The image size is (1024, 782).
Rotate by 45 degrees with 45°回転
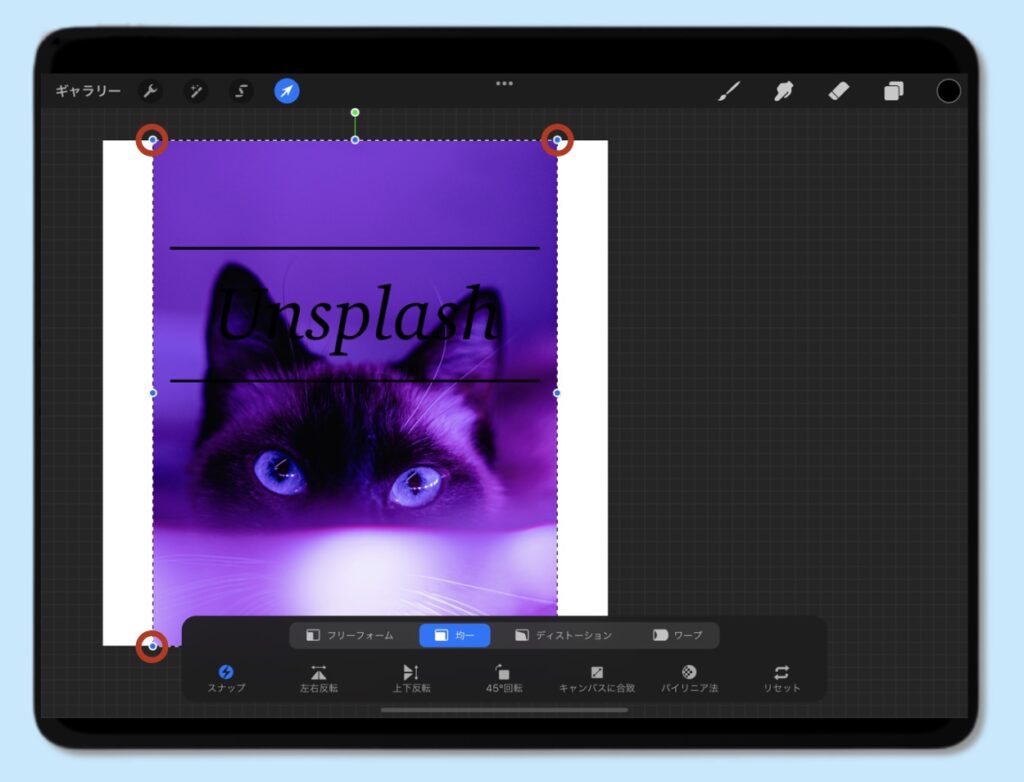pos(504,678)
